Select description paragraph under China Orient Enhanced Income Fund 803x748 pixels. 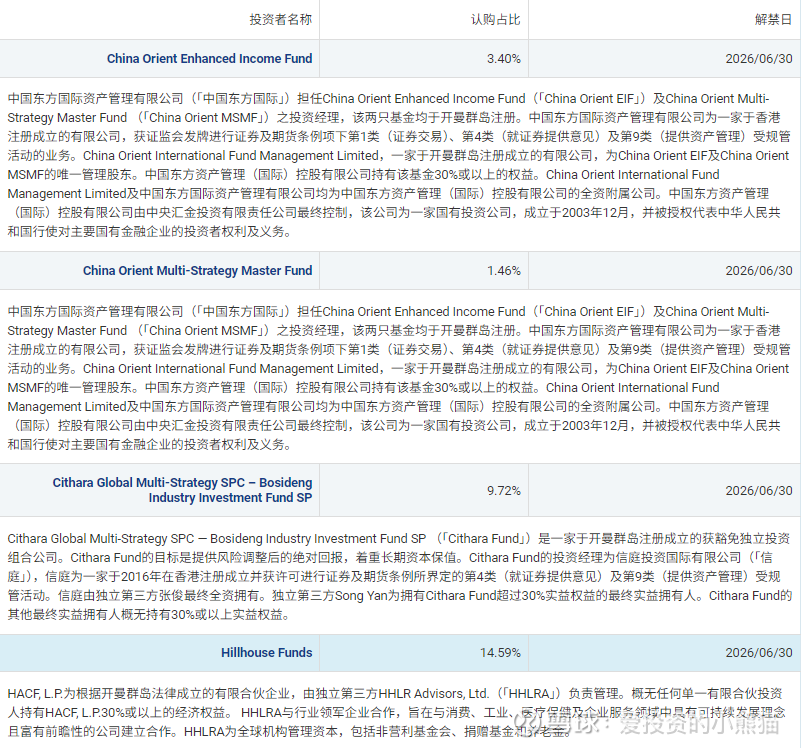pos(399,165)
